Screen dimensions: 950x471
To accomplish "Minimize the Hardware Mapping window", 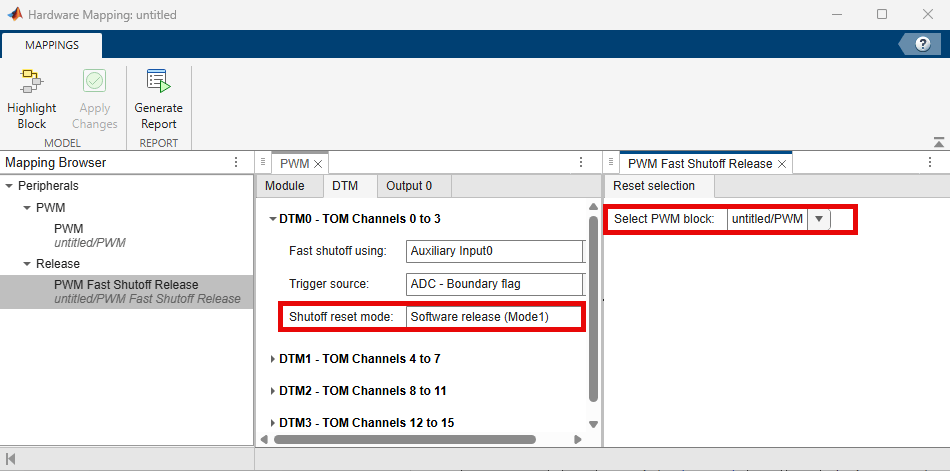I will pos(836,14).
